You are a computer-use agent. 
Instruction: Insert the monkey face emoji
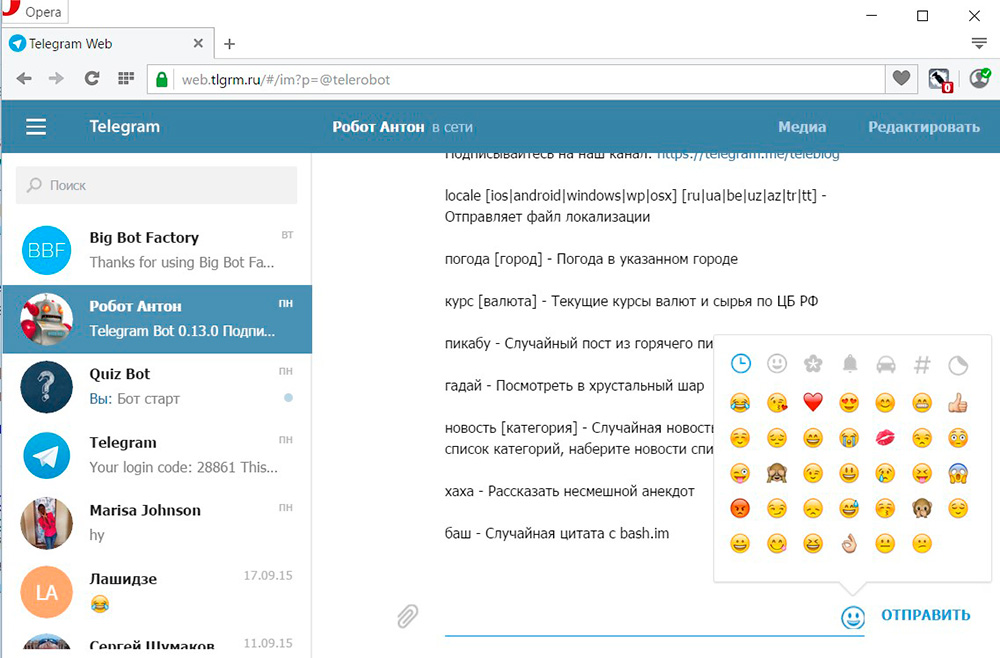[922, 508]
